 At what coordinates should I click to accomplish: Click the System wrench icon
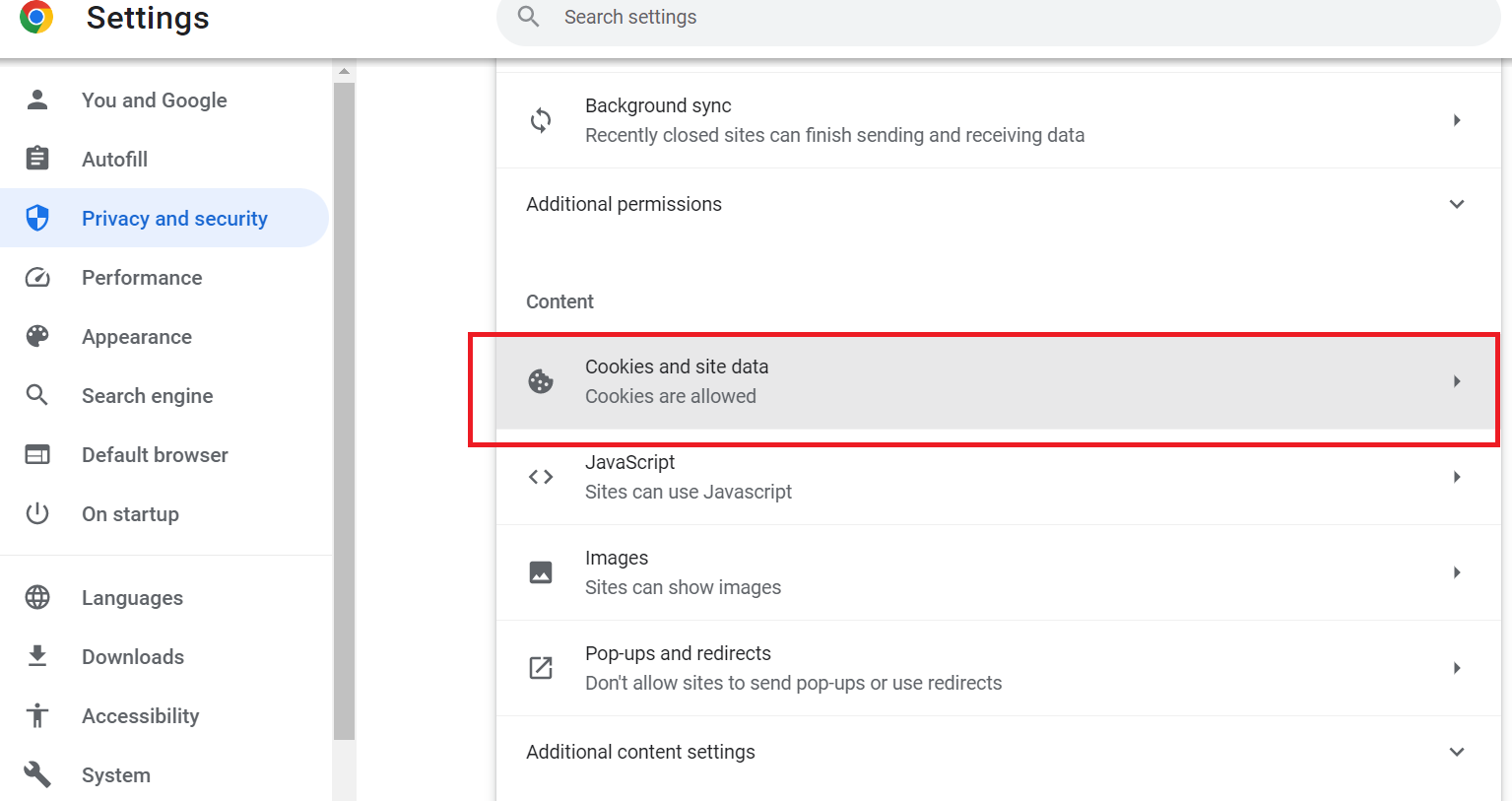36,774
